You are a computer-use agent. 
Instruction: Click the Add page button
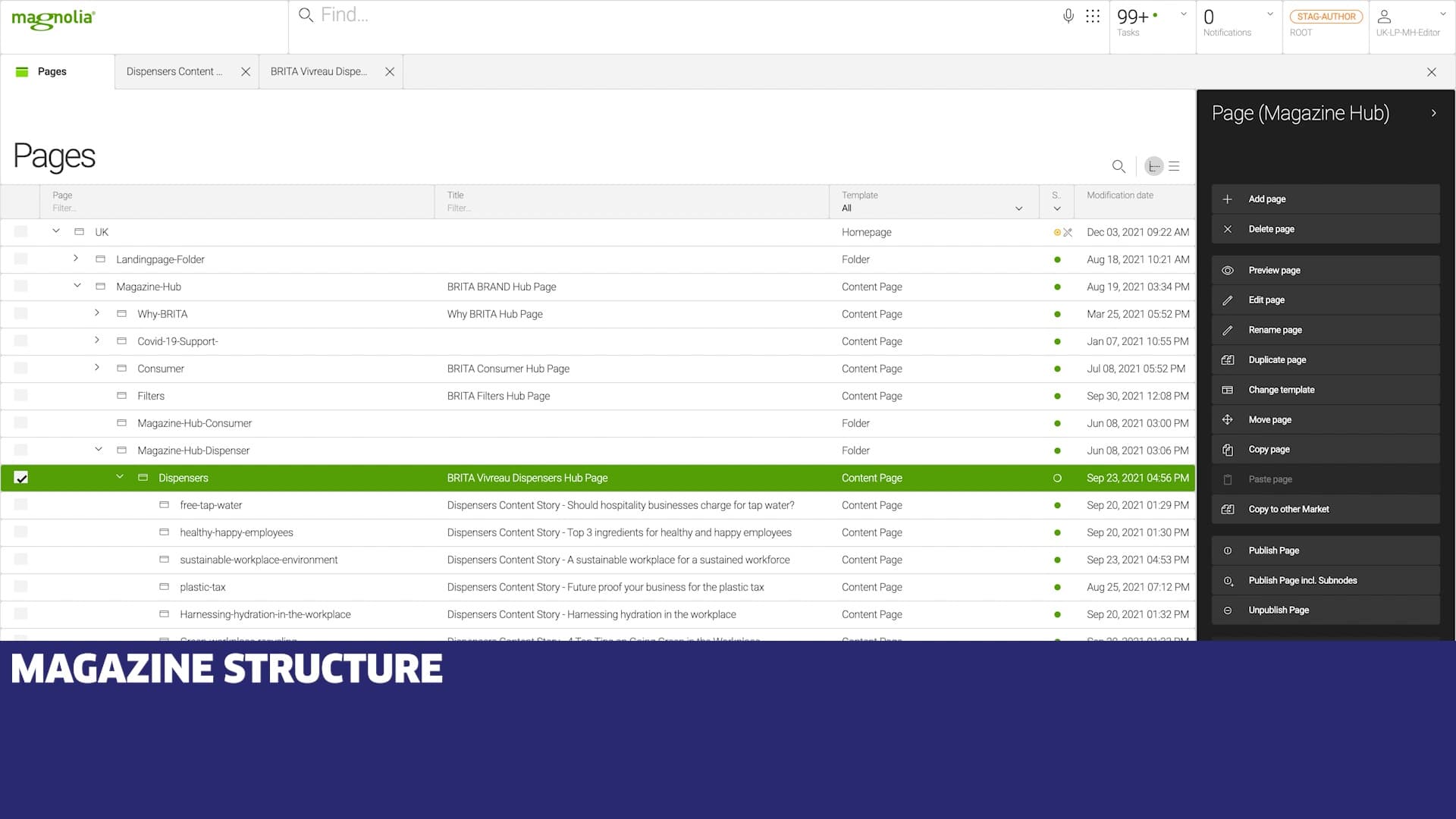tap(1326, 199)
